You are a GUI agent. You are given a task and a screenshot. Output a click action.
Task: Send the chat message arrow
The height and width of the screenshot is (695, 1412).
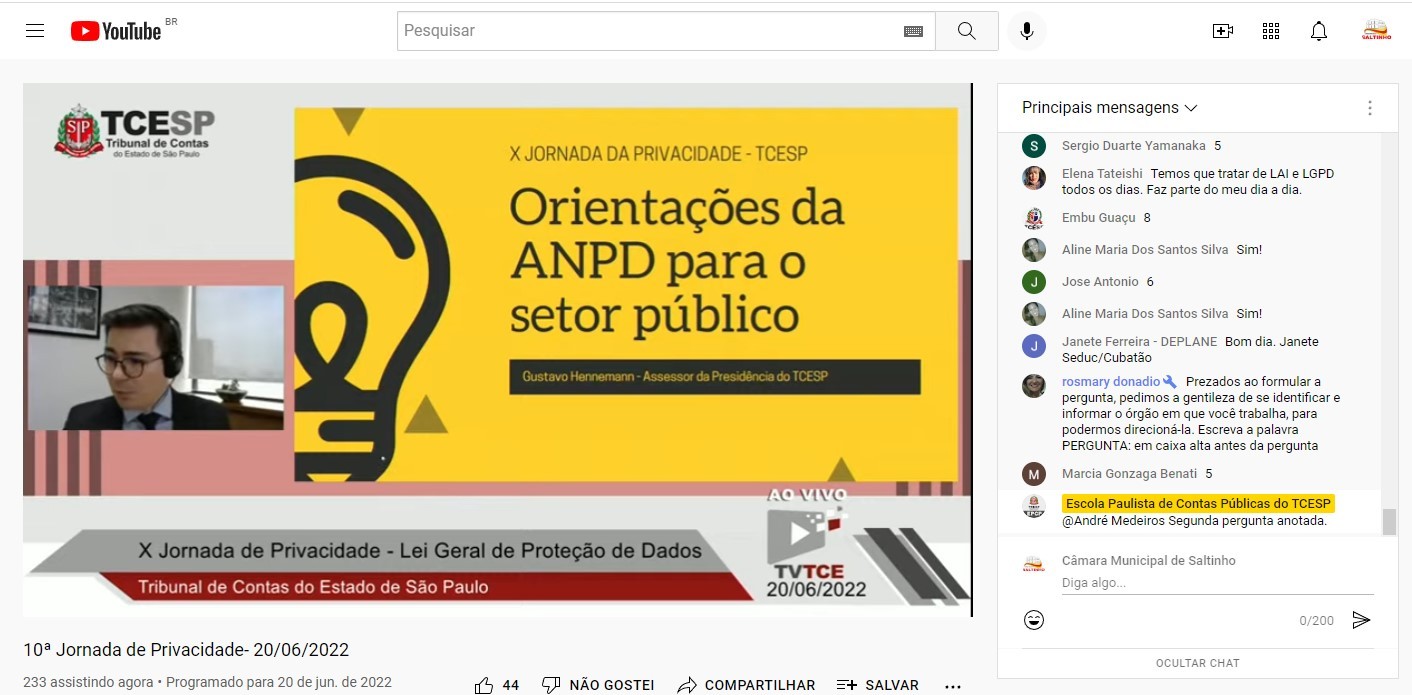pos(1361,620)
